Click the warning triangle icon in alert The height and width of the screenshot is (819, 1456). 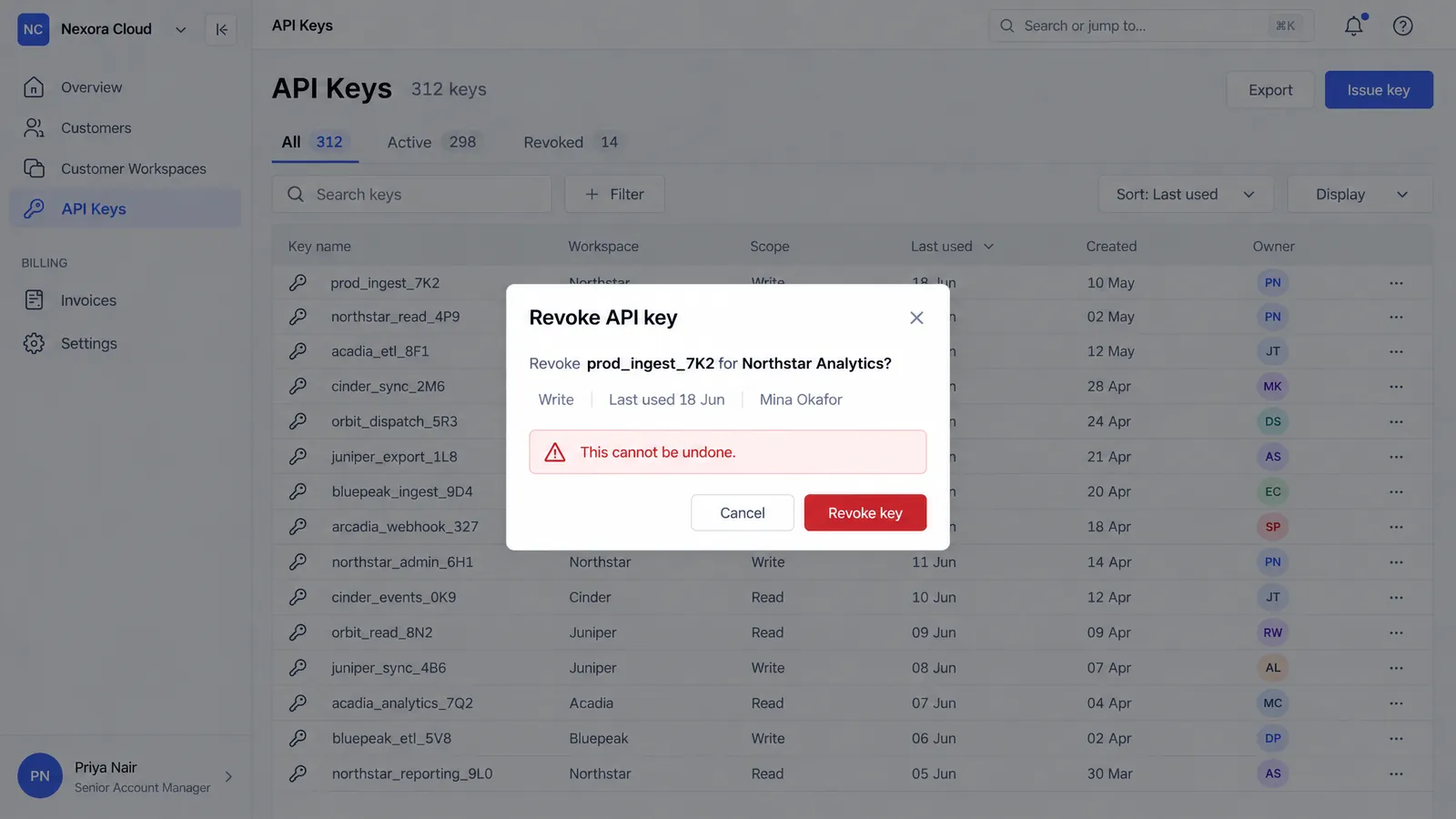tap(555, 452)
